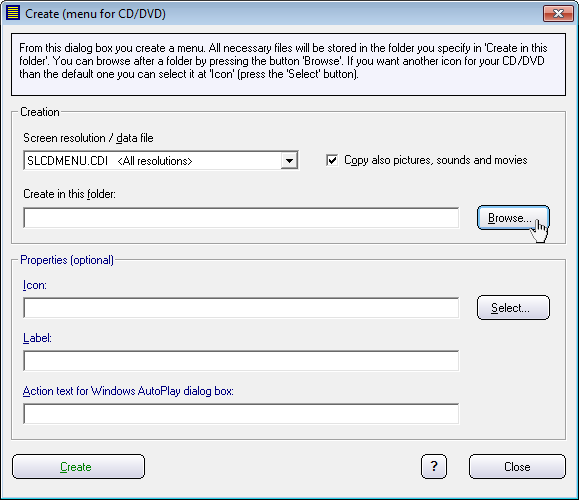The width and height of the screenshot is (579, 500).
Task: Open the Browse... folder dialog
Action: click(513, 218)
